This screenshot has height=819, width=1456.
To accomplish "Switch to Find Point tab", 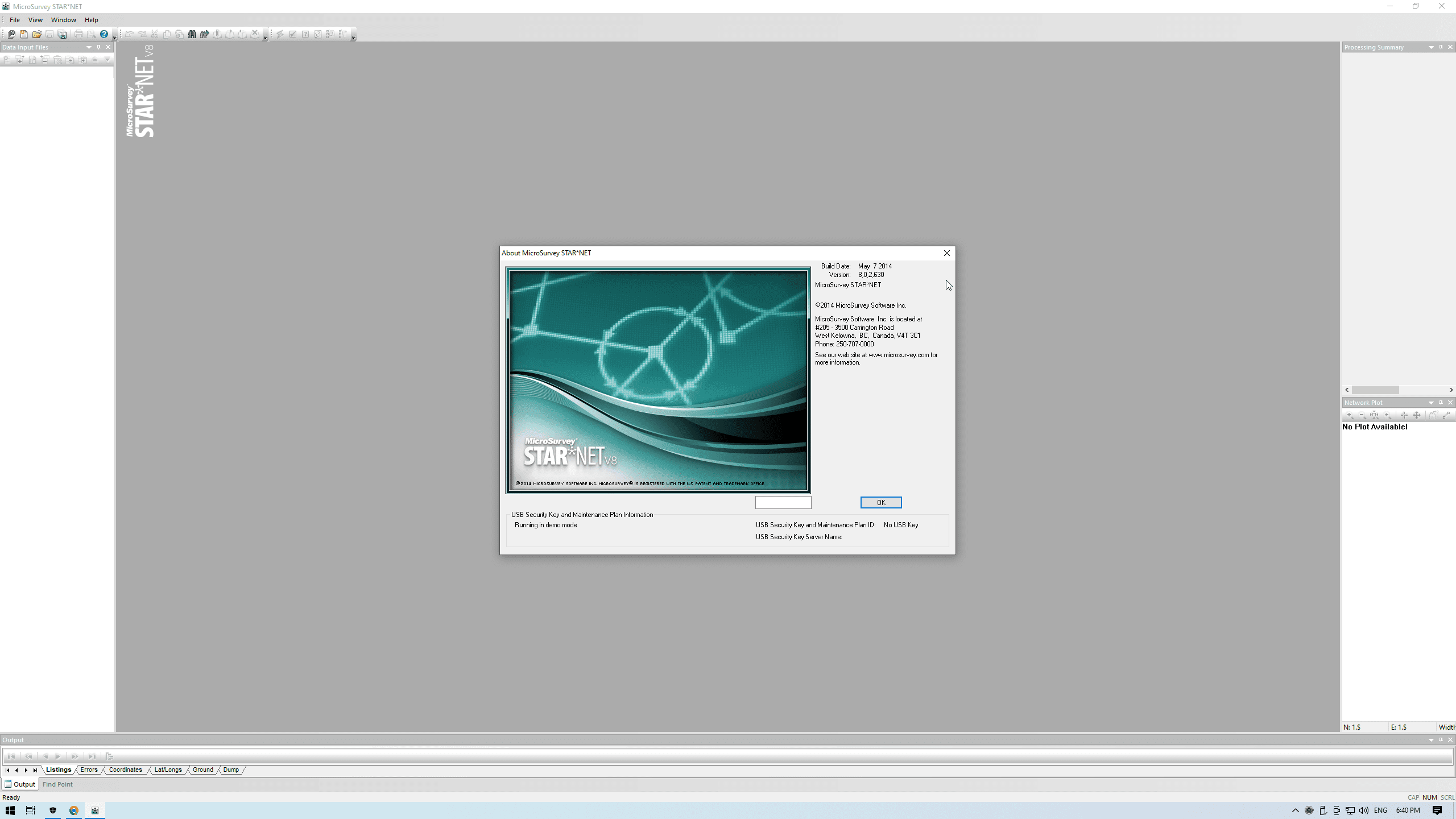I will click(x=57, y=784).
